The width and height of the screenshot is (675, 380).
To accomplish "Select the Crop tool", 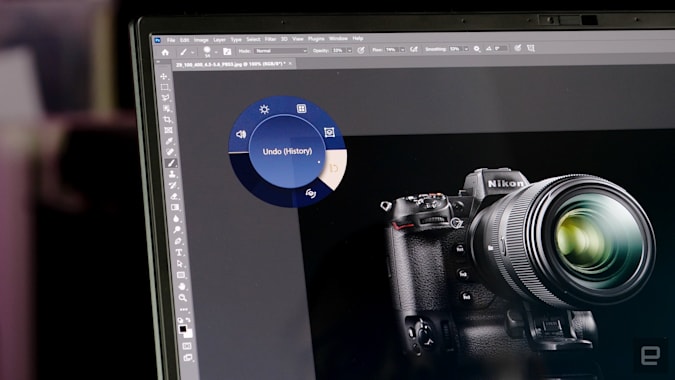I will [167, 119].
